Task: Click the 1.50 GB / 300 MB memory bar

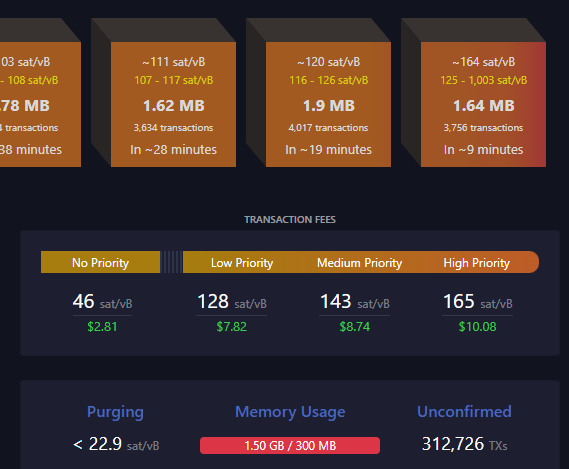Action: [x=290, y=445]
